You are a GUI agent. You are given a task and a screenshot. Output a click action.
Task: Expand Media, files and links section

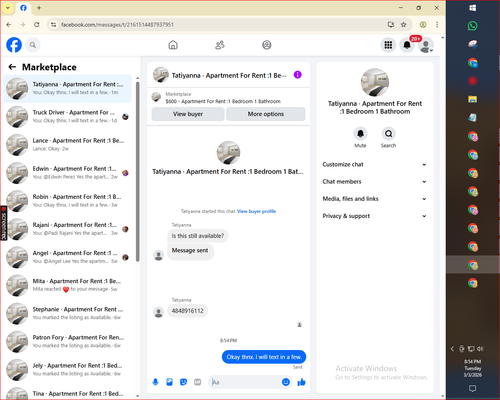point(374,199)
